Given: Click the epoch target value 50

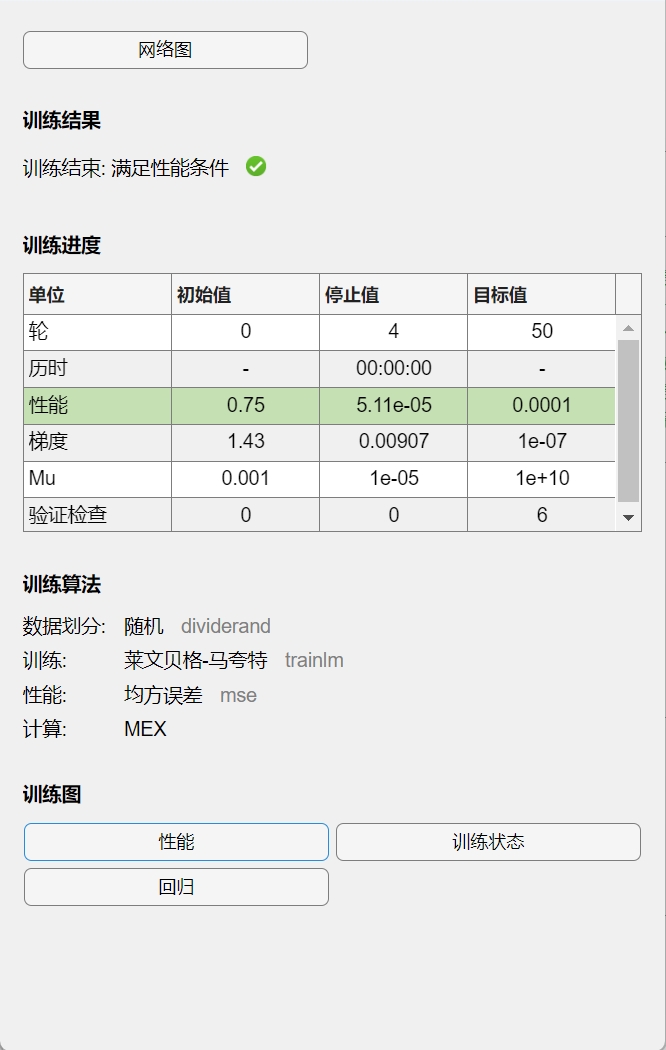Looking at the screenshot, I should pyautogui.click(x=541, y=331).
